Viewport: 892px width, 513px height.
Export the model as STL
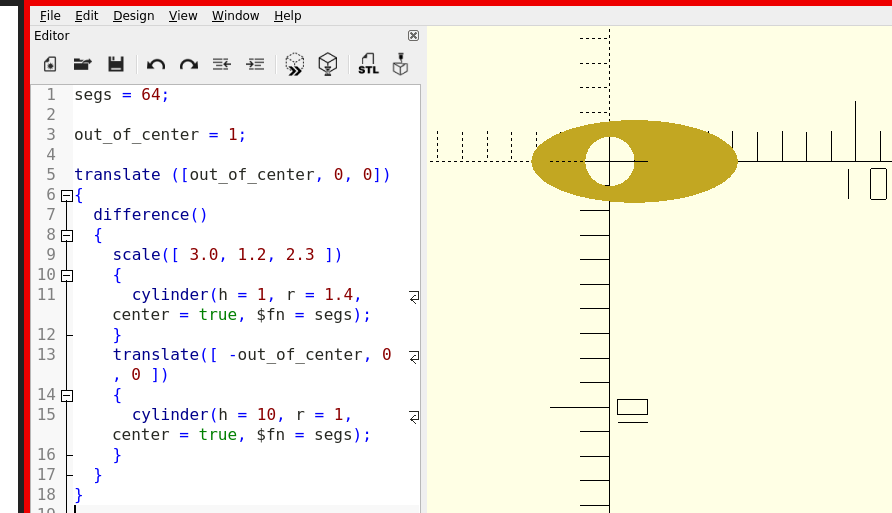tap(368, 64)
